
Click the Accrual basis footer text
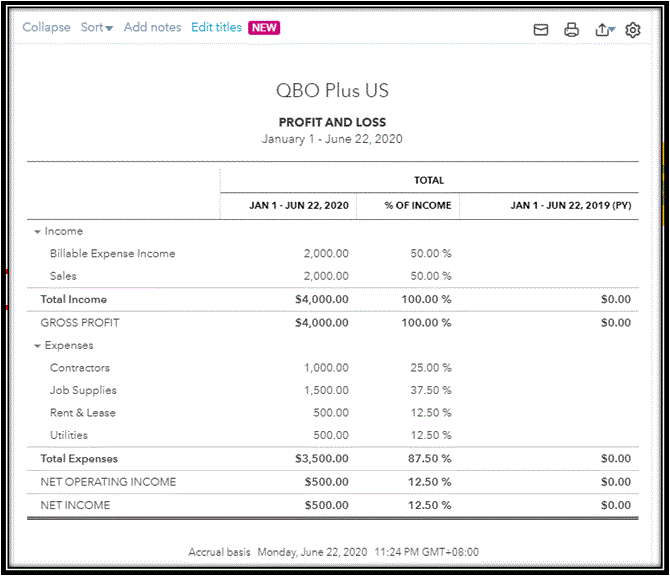point(219,552)
